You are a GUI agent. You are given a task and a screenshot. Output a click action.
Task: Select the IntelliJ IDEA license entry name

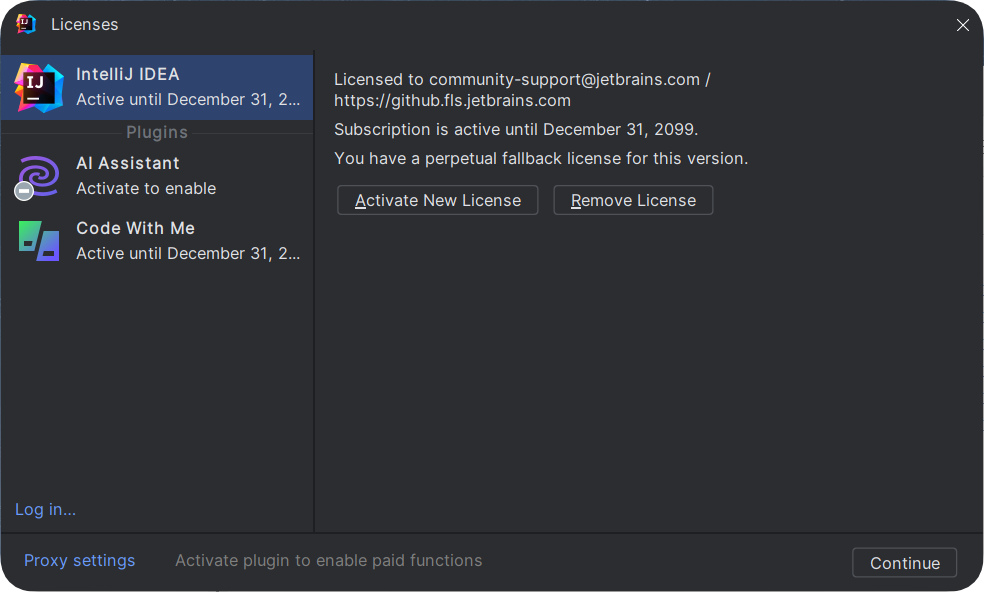[x=128, y=74]
